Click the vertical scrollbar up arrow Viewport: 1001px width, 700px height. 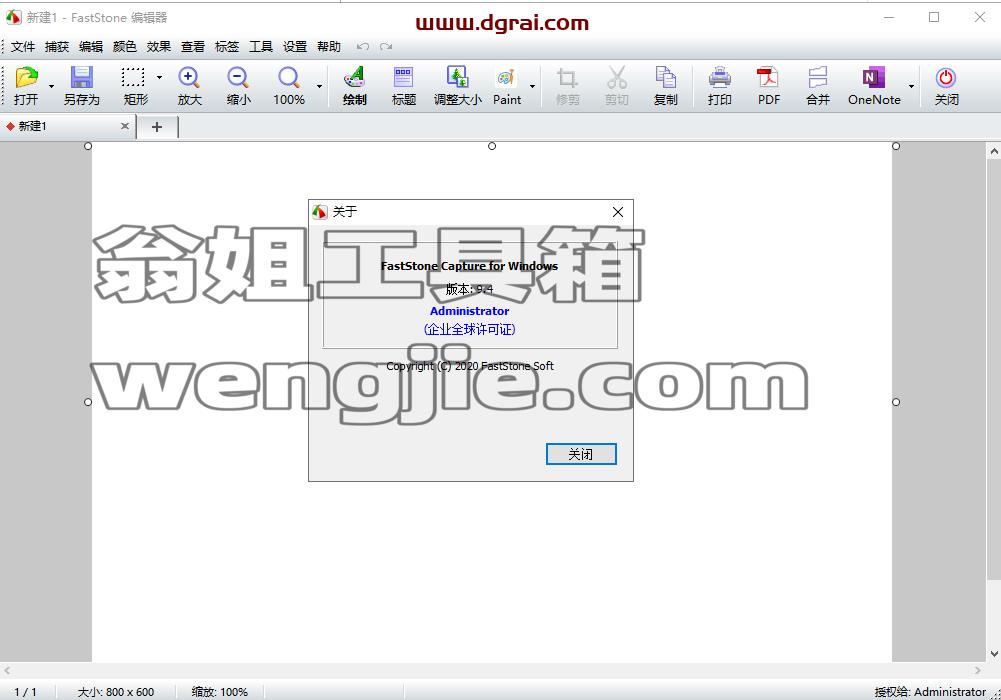[x=994, y=151]
